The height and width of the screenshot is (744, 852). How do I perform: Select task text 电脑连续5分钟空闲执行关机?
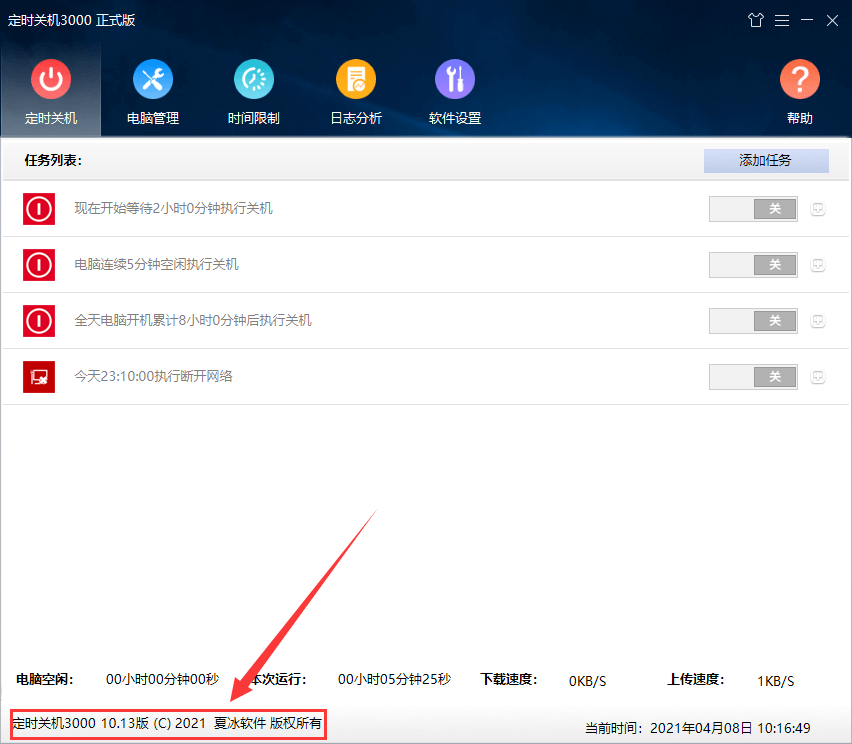(156, 265)
